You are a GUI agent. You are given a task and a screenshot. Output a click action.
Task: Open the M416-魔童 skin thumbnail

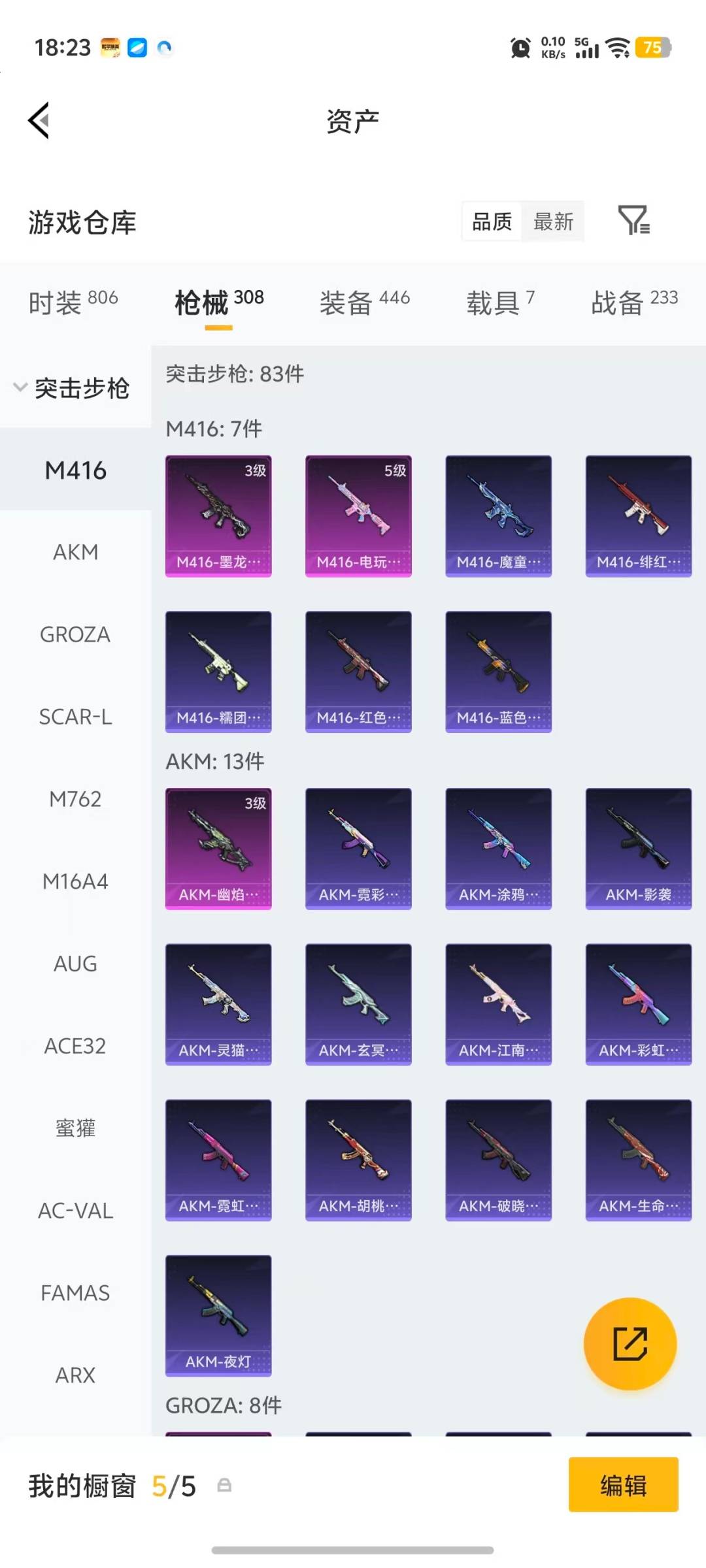tap(499, 516)
